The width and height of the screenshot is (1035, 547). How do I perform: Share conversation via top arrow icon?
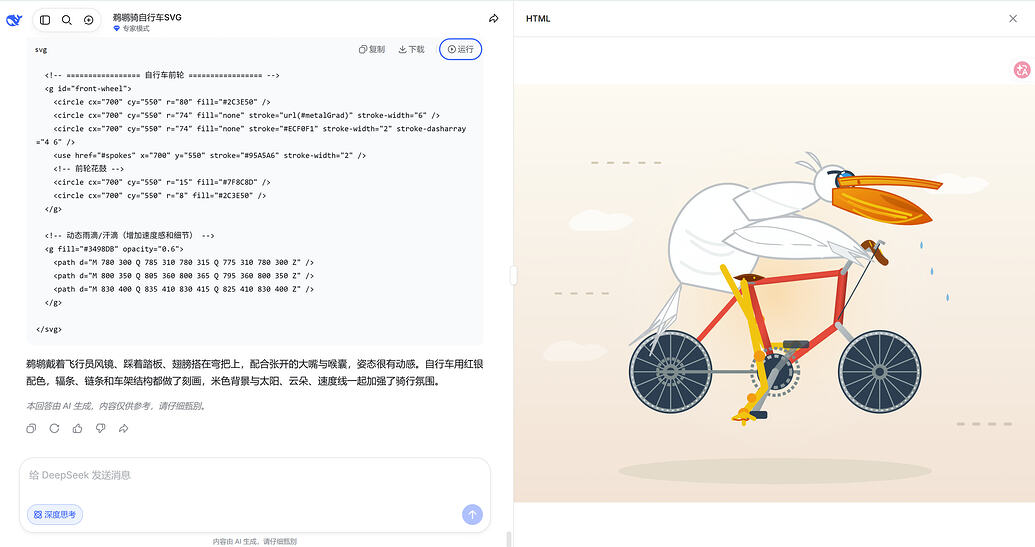coord(493,18)
